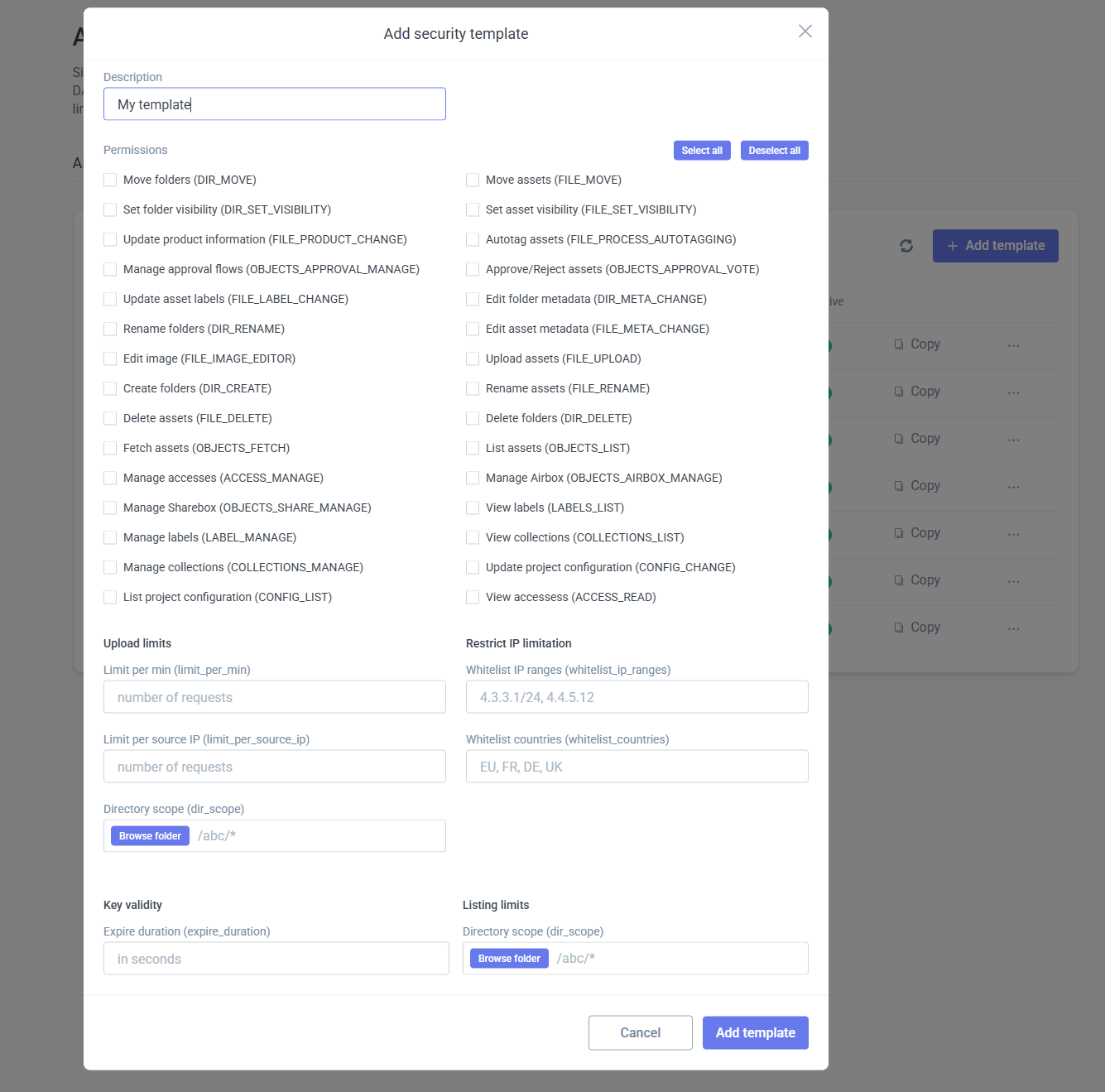1105x1092 pixels.
Task: Click the Whitelist countries input
Action: (x=637, y=767)
